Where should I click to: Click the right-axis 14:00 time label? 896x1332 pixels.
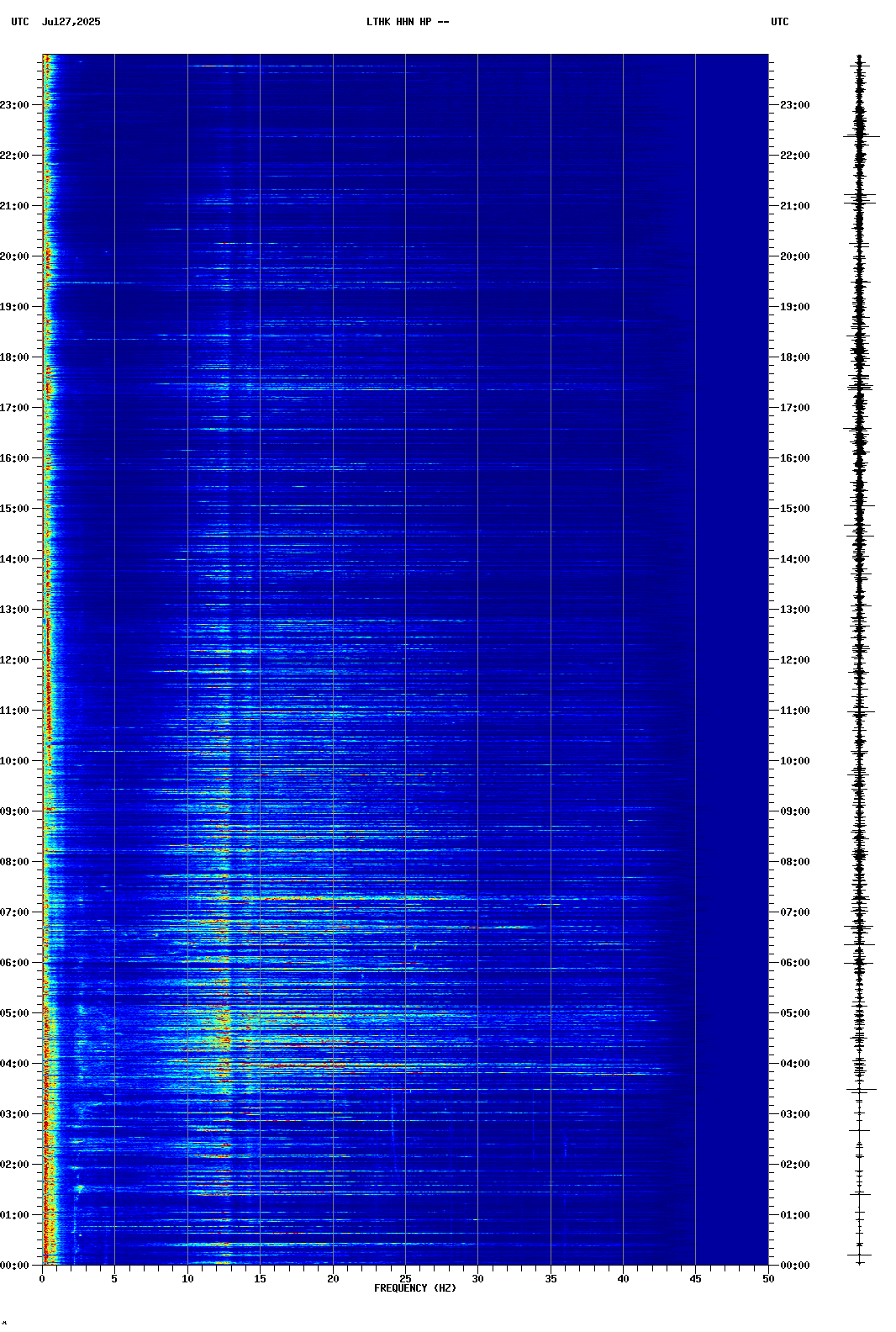[795, 559]
